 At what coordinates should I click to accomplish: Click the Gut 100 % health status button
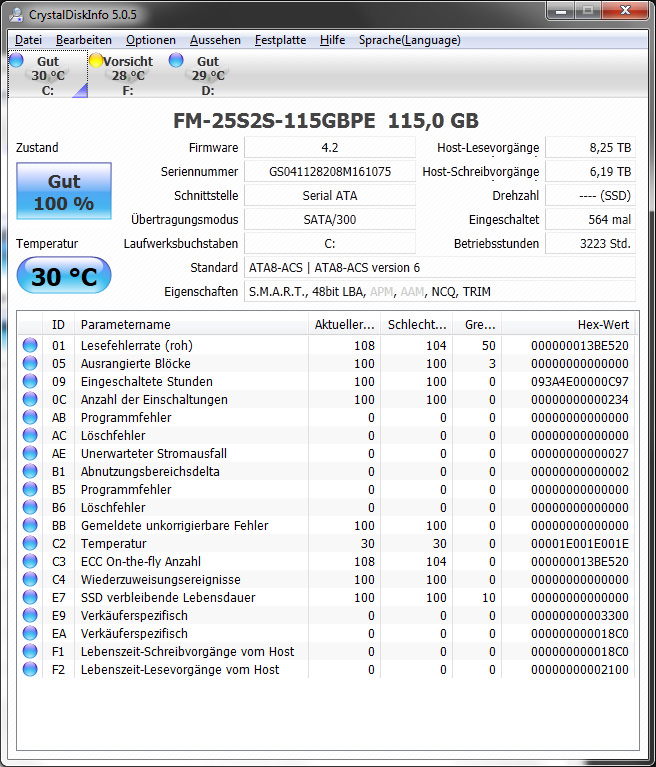click(x=64, y=191)
